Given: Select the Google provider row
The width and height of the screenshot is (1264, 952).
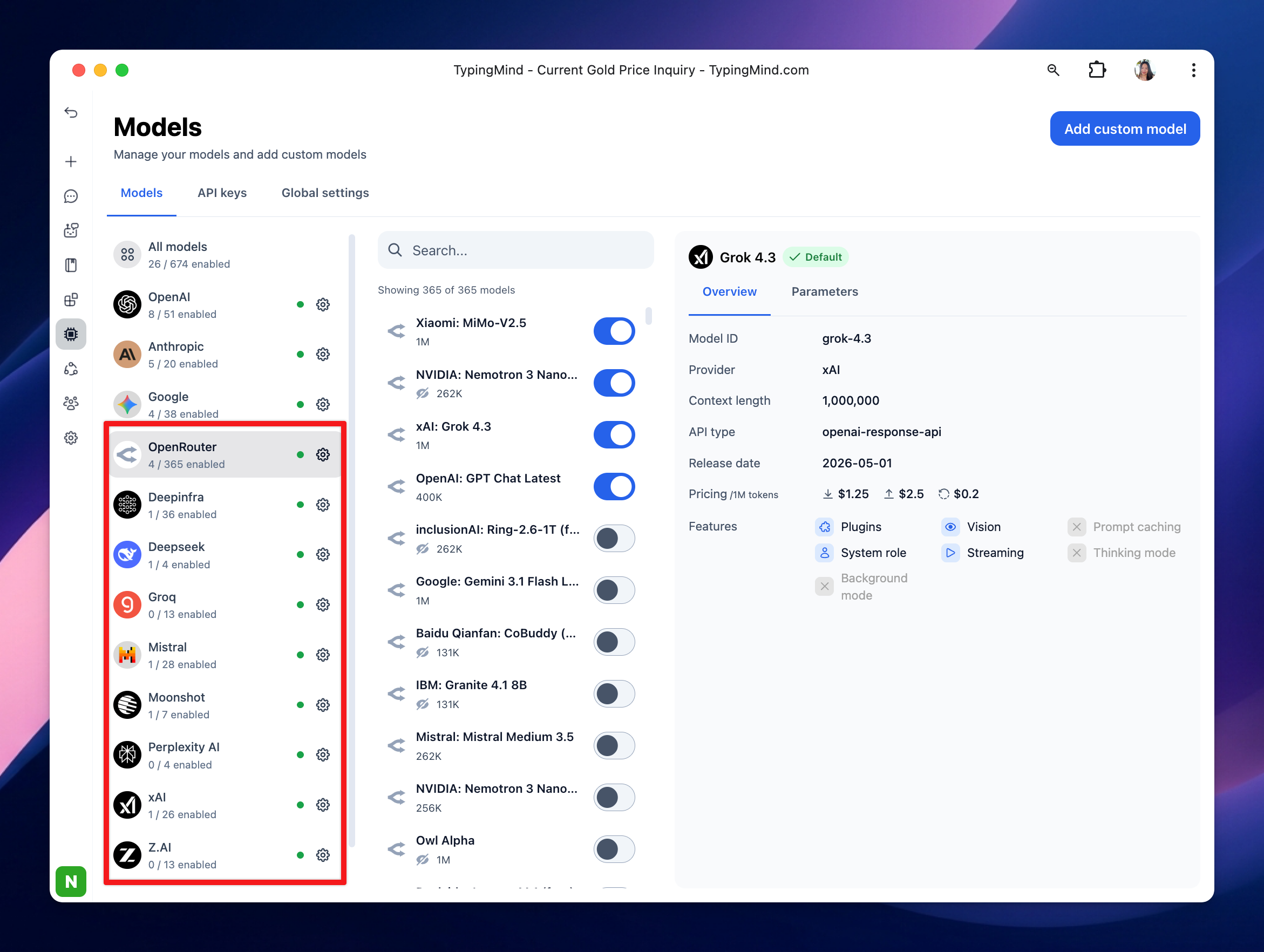Looking at the screenshot, I should point(225,405).
